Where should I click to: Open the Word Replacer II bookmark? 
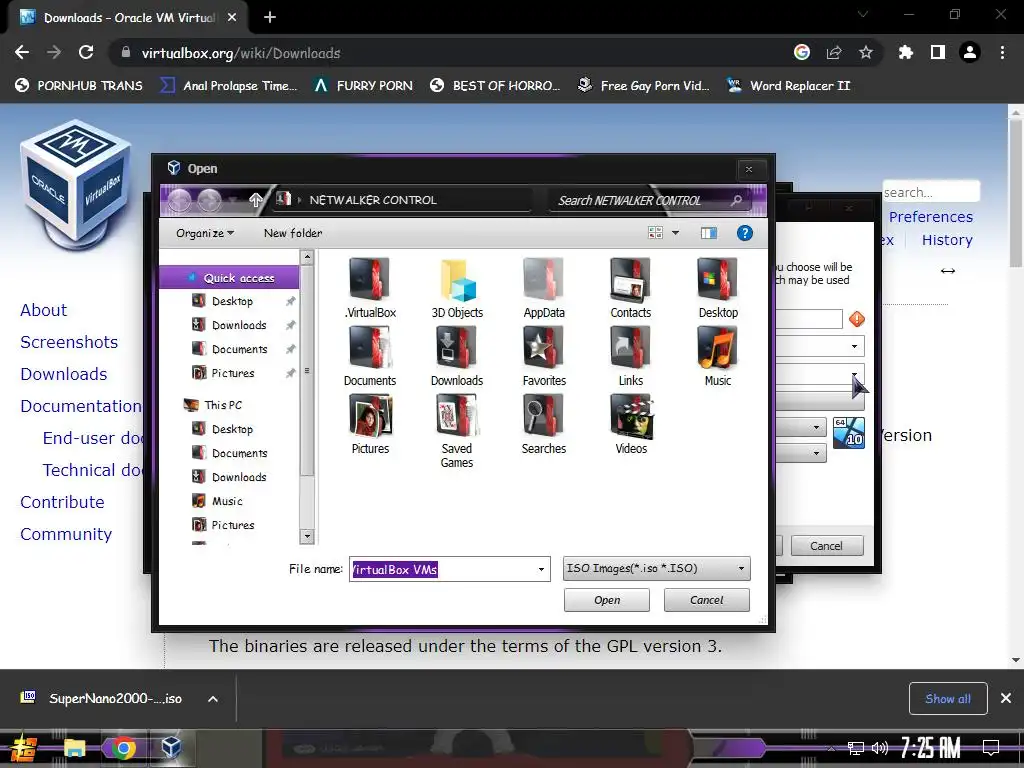point(789,86)
